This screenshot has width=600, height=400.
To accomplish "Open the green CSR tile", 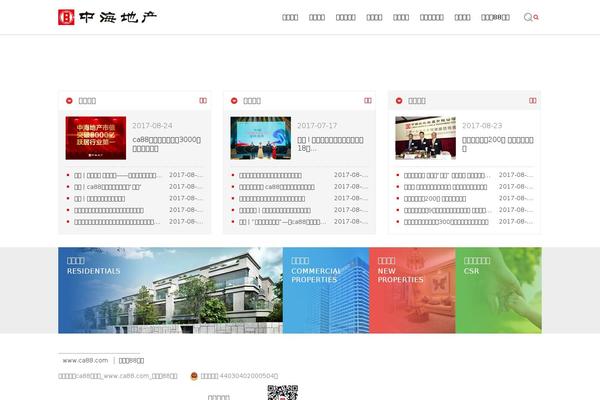I will (499, 290).
